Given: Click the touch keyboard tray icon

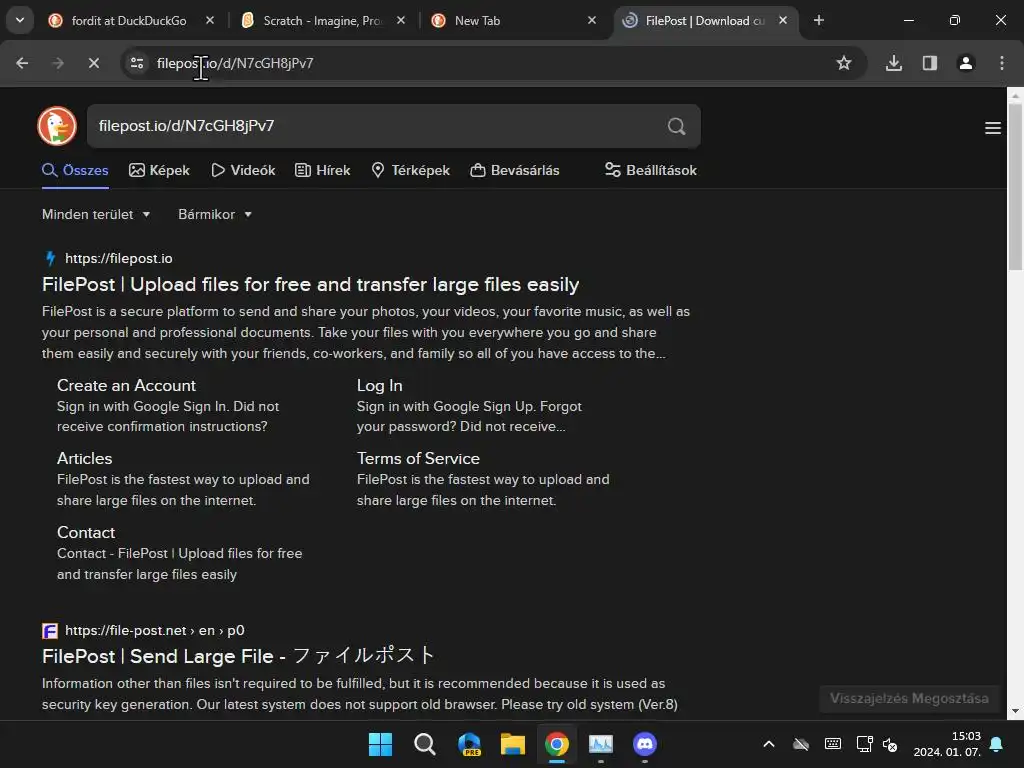Looking at the screenshot, I should tap(833, 744).
